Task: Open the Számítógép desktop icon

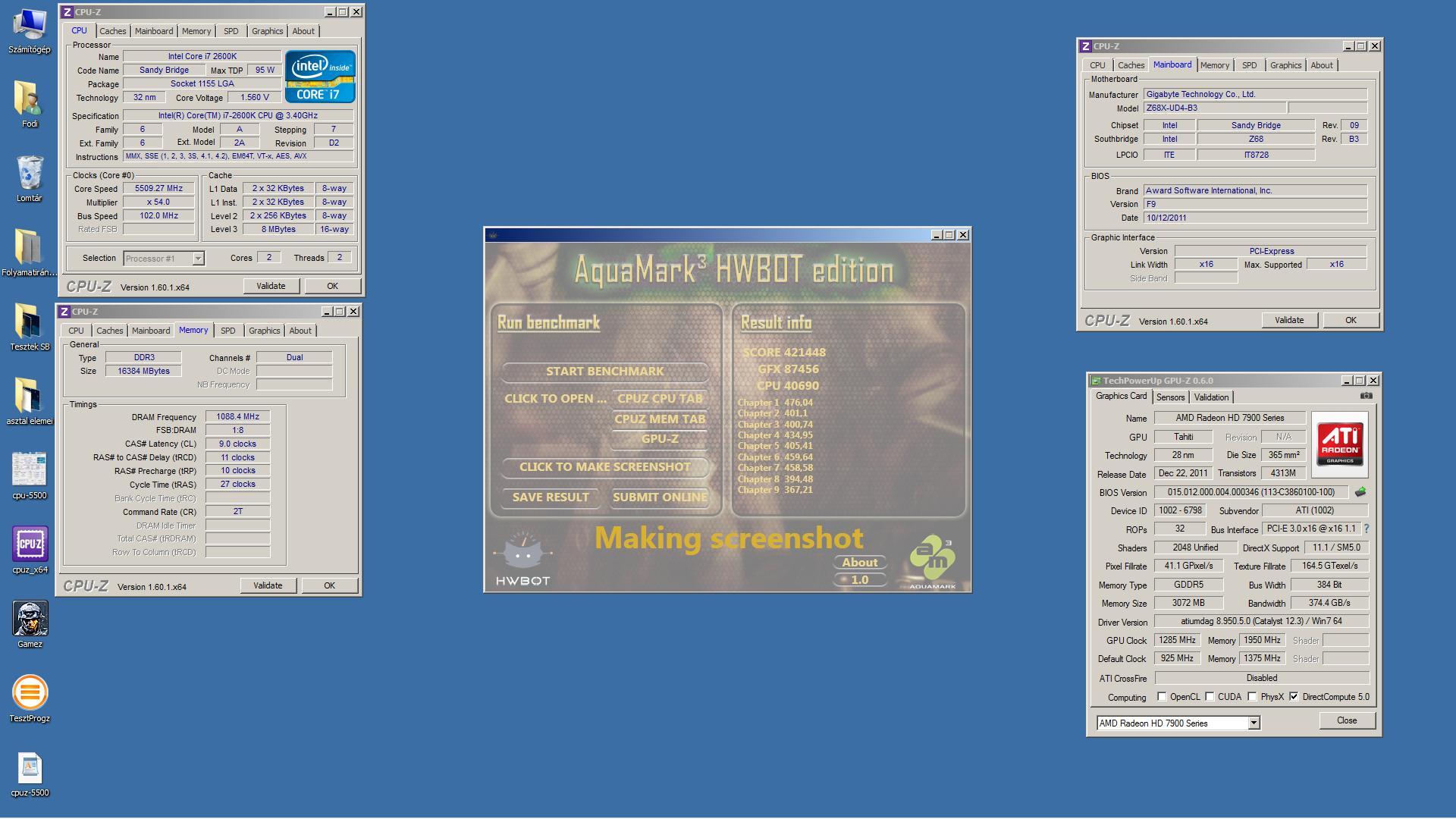Action: 30,32
